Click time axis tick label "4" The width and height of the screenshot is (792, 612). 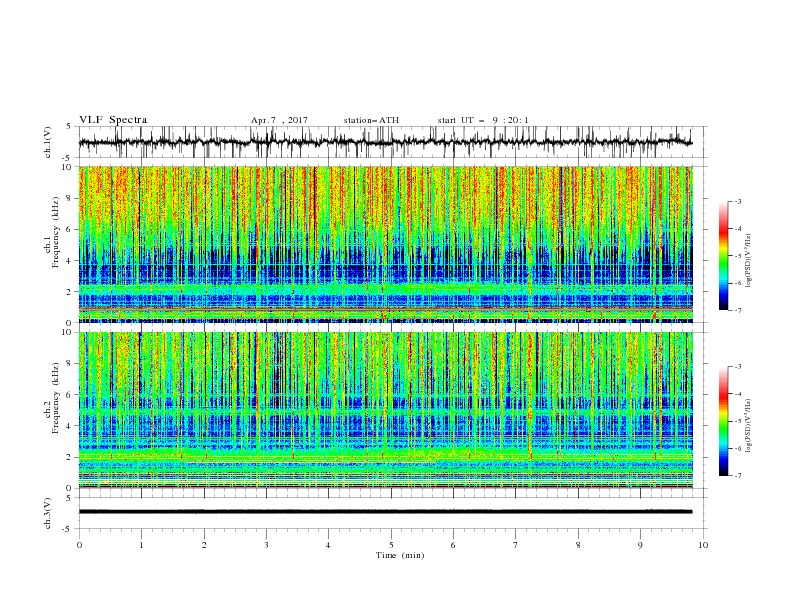coord(328,545)
